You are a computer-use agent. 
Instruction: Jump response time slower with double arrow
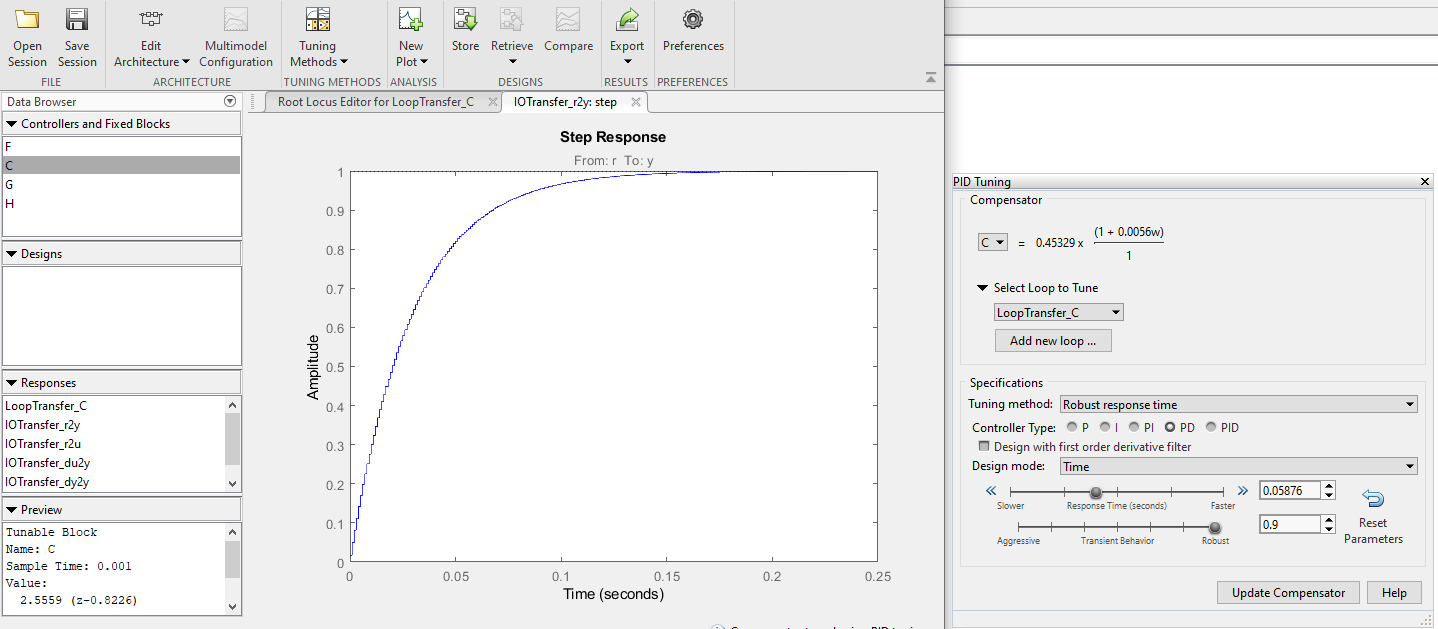pos(991,491)
